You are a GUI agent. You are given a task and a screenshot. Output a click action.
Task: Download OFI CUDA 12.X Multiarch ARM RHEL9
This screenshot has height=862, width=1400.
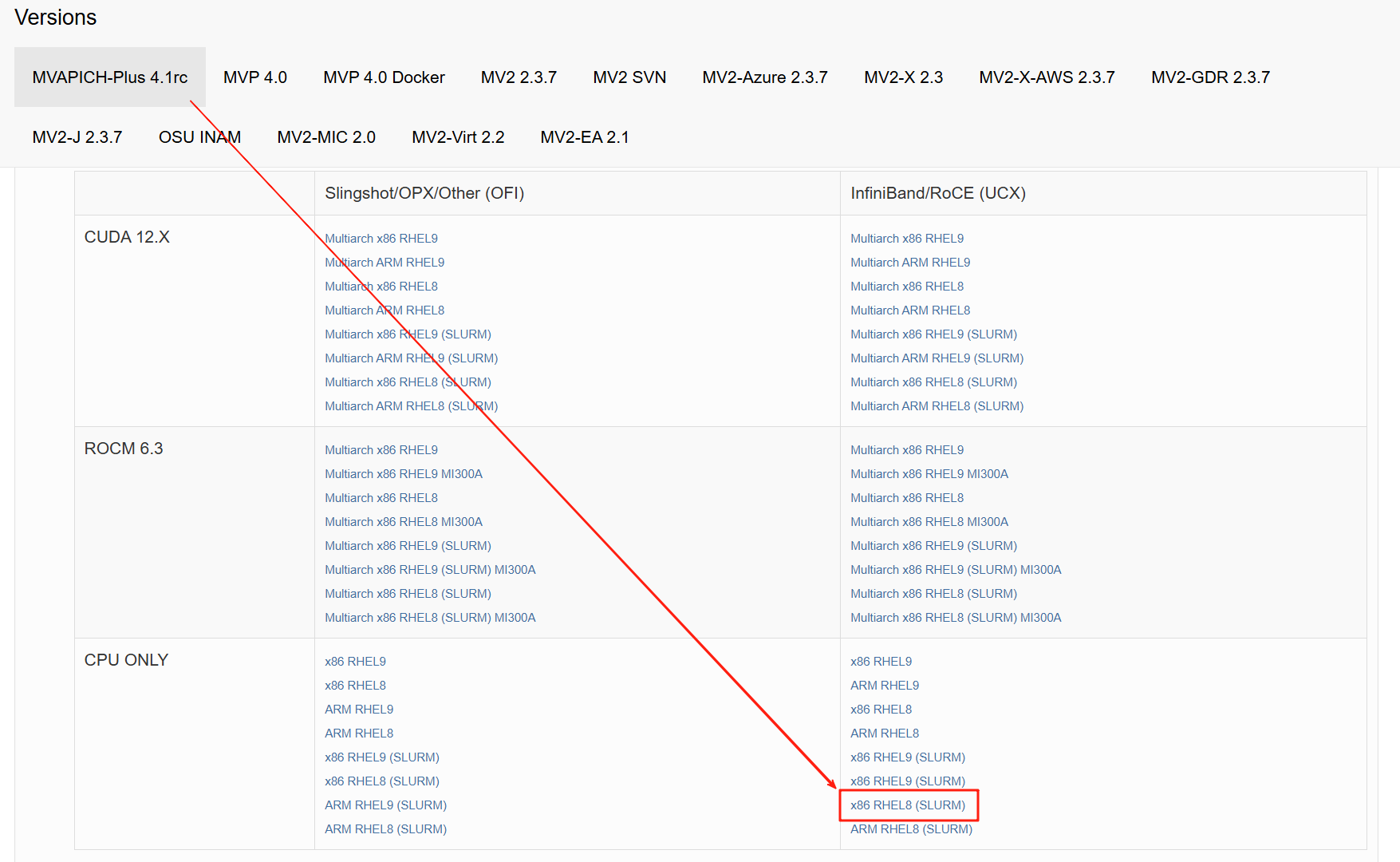click(385, 263)
